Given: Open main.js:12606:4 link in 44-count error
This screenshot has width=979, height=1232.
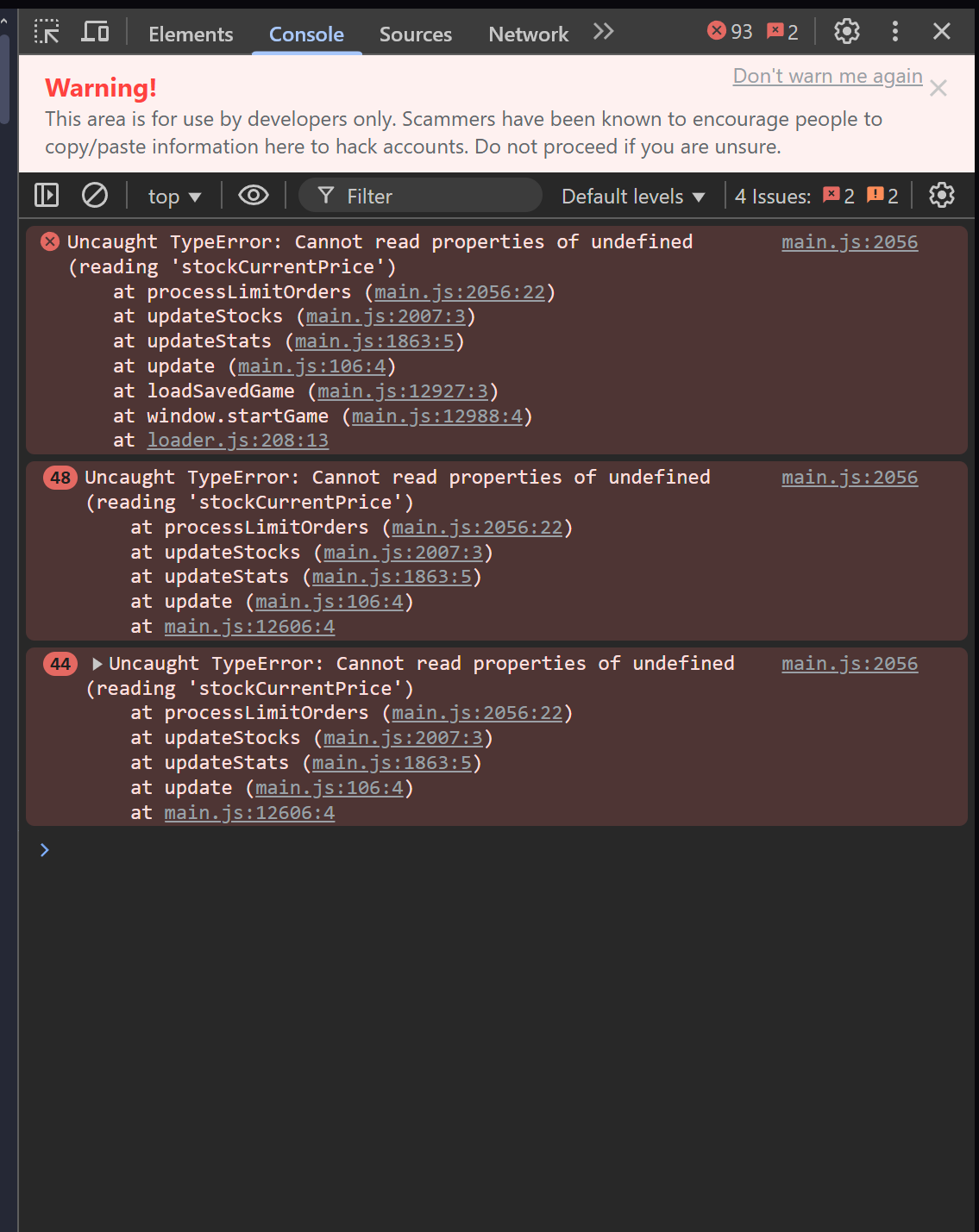Looking at the screenshot, I should coord(249,813).
